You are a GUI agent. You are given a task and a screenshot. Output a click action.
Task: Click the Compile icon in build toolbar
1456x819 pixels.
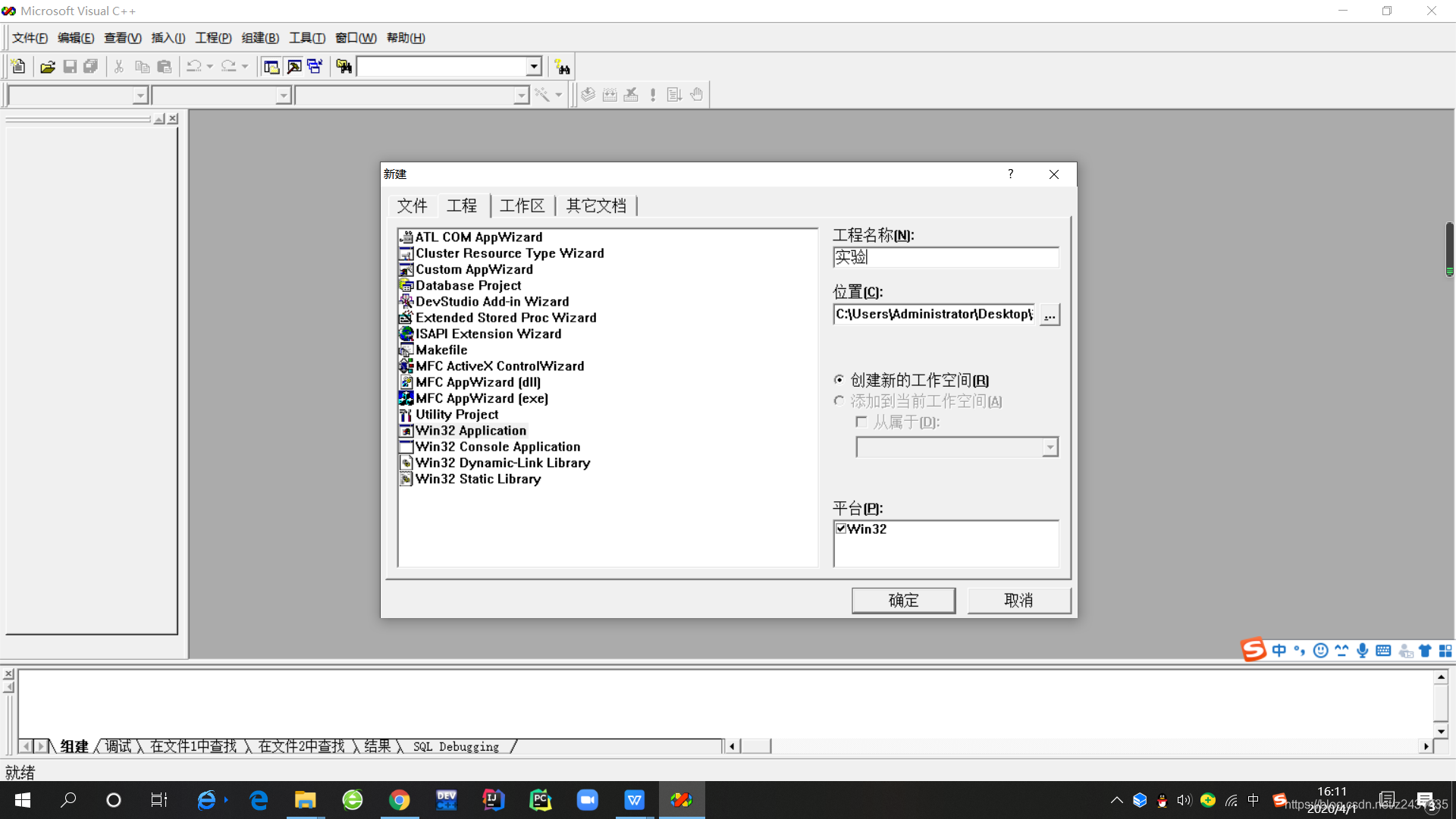(588, 95)
